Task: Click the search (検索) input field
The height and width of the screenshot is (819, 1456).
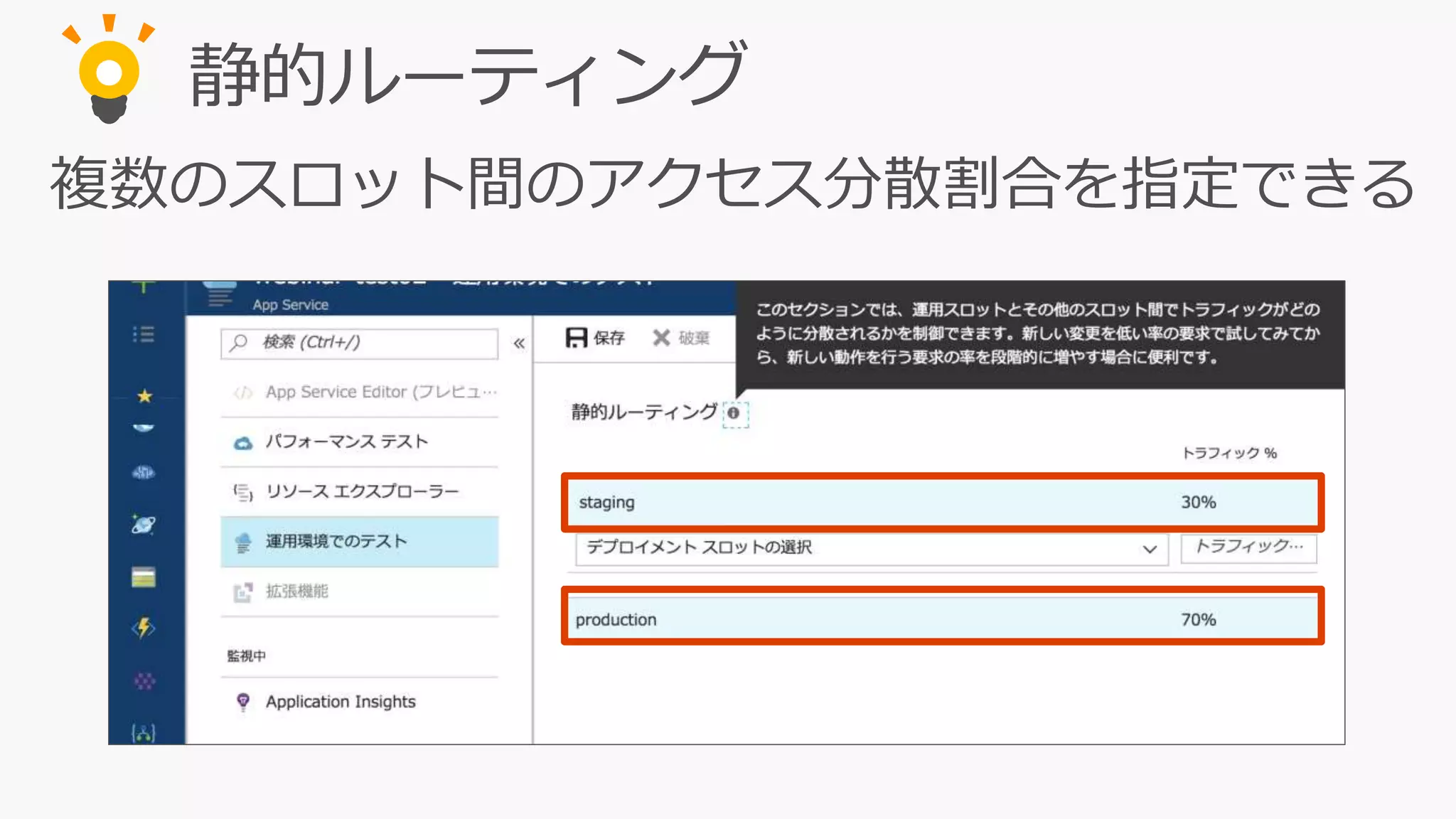Action: tap(359, 343)
